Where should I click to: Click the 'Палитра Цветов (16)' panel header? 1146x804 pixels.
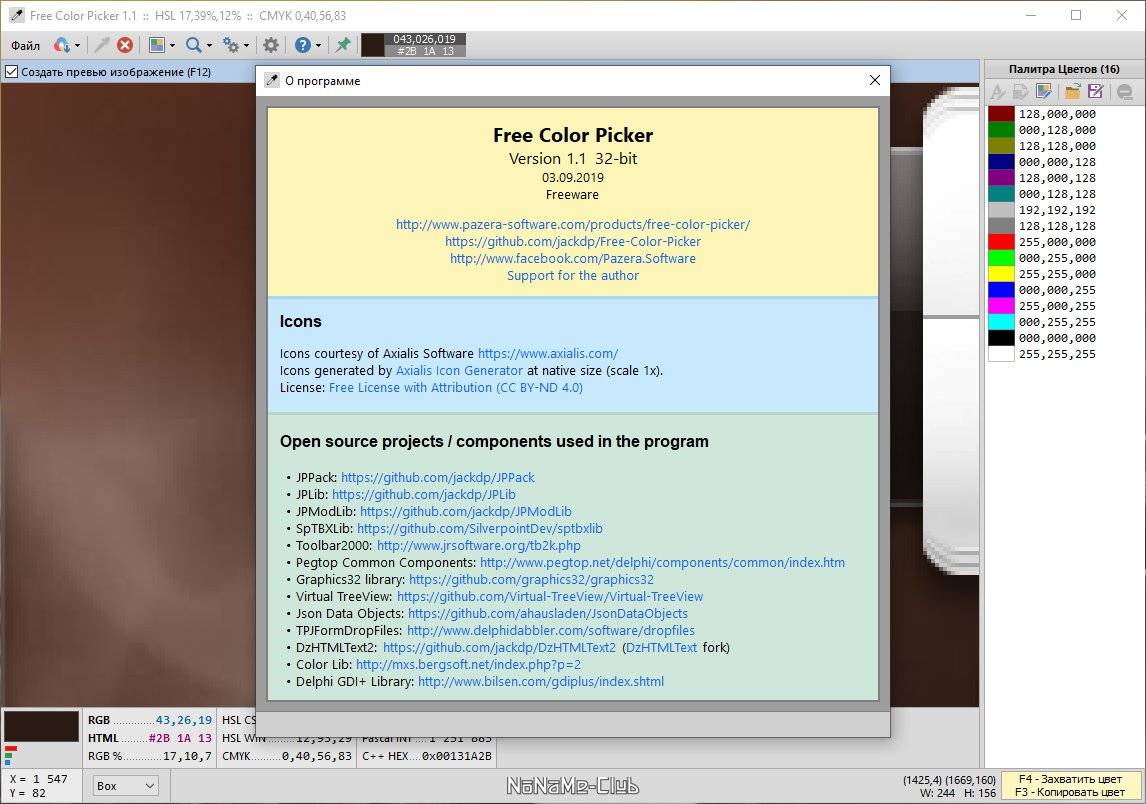1064,69
